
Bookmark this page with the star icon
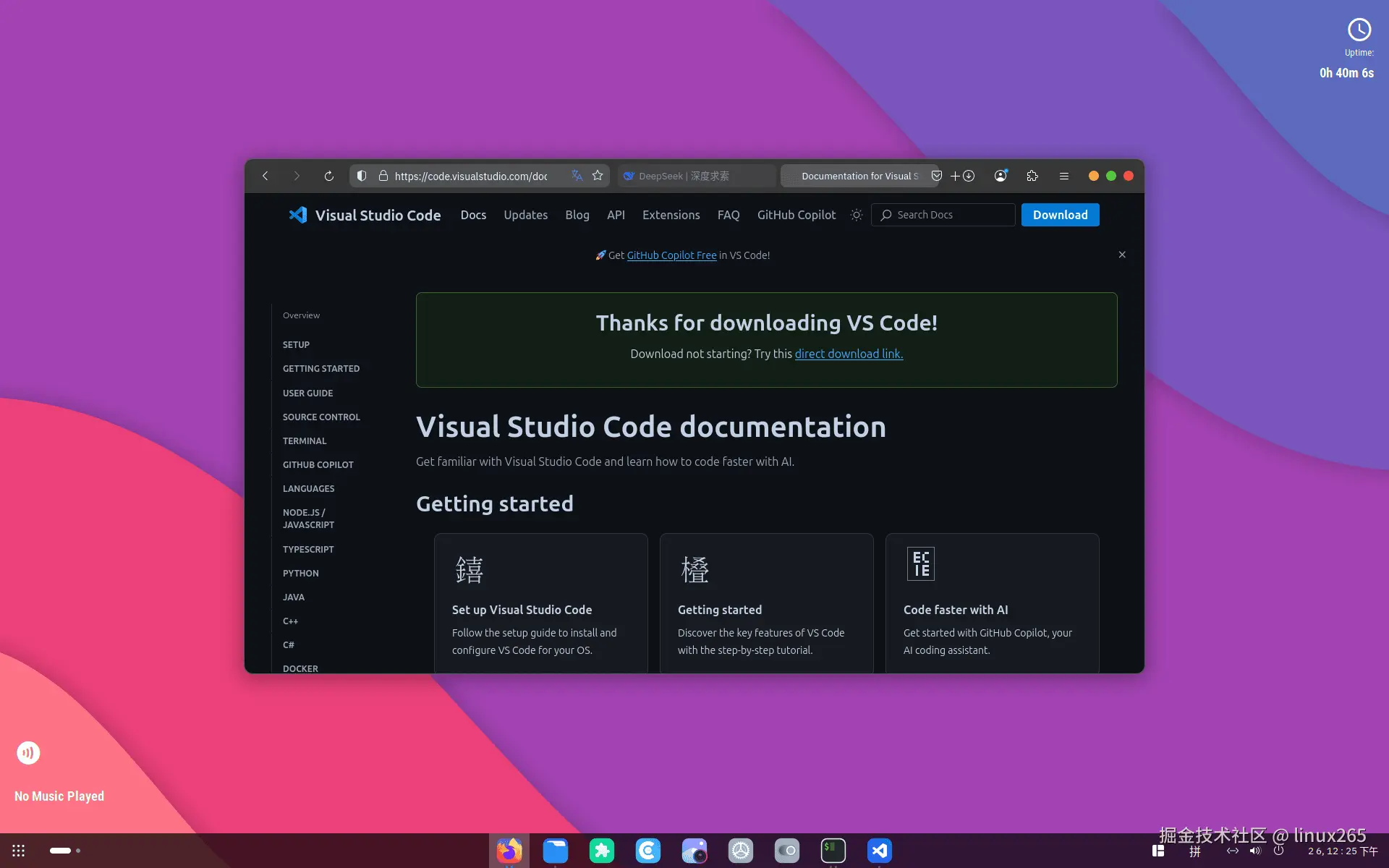pyautogui.click(x=598, y=176)
